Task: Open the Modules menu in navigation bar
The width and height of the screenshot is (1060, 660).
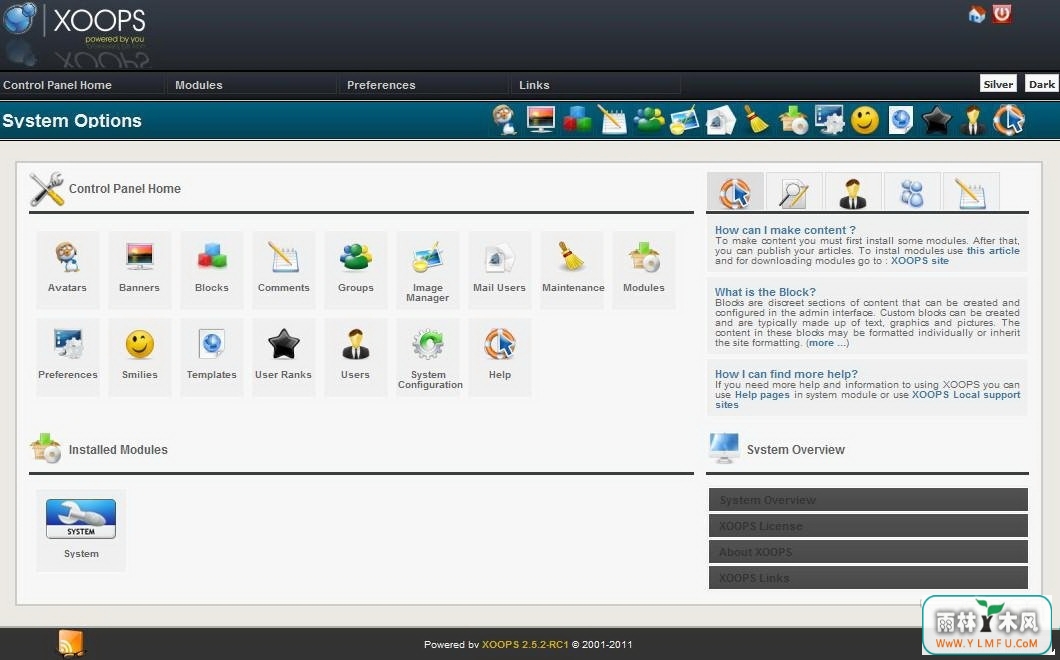Action: [x=199, y=85]
